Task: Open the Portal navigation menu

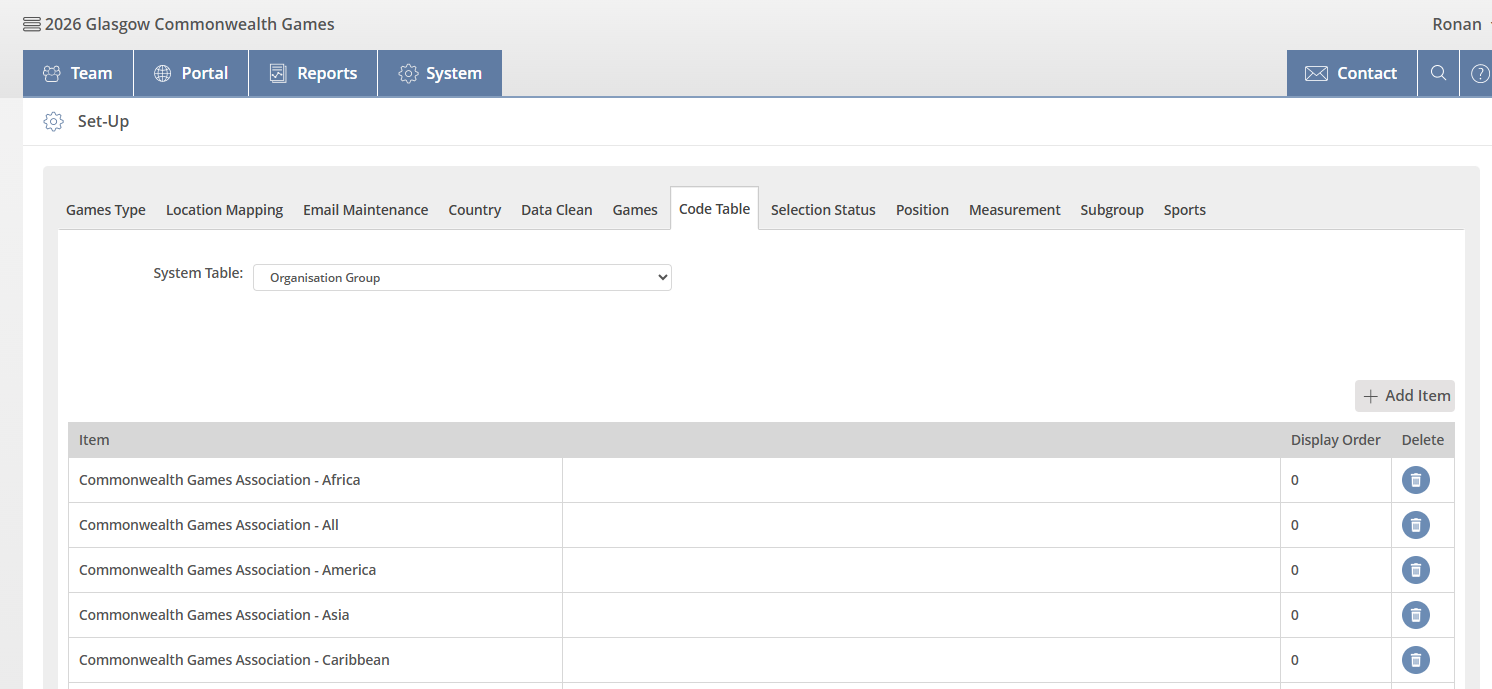Action: (x=191, y=73)
